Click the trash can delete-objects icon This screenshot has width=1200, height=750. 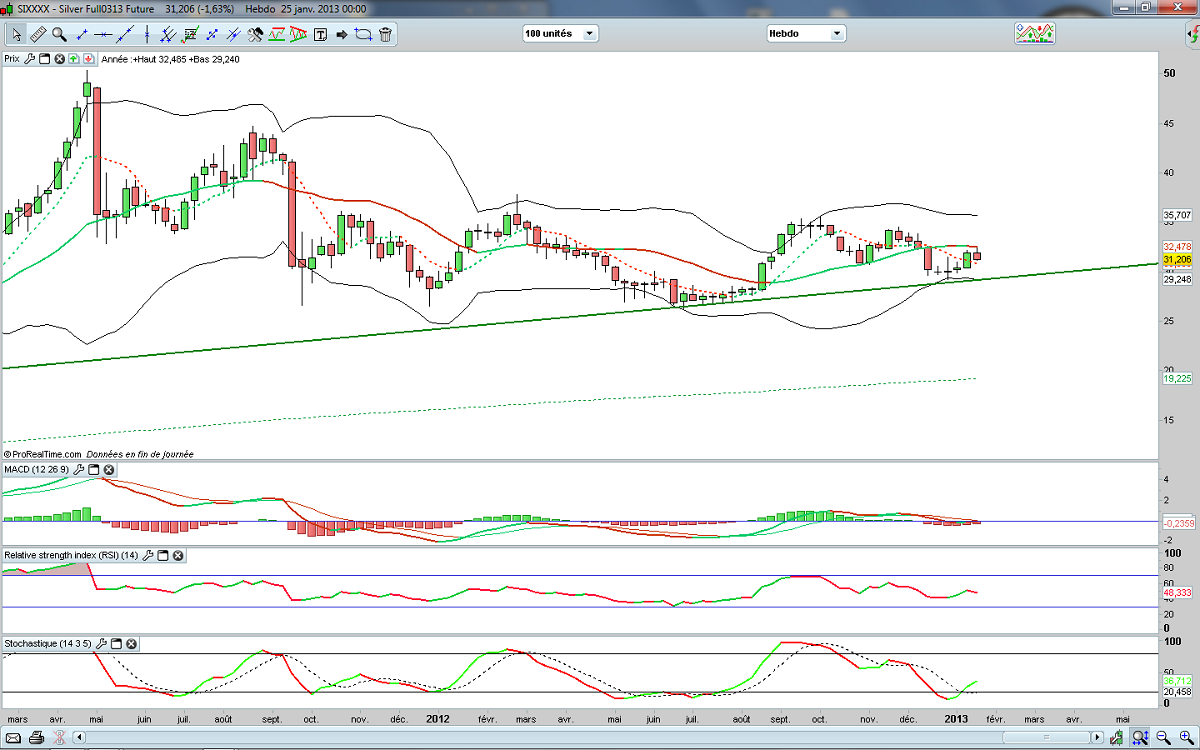pyautogui.click(x=385, y=34)
